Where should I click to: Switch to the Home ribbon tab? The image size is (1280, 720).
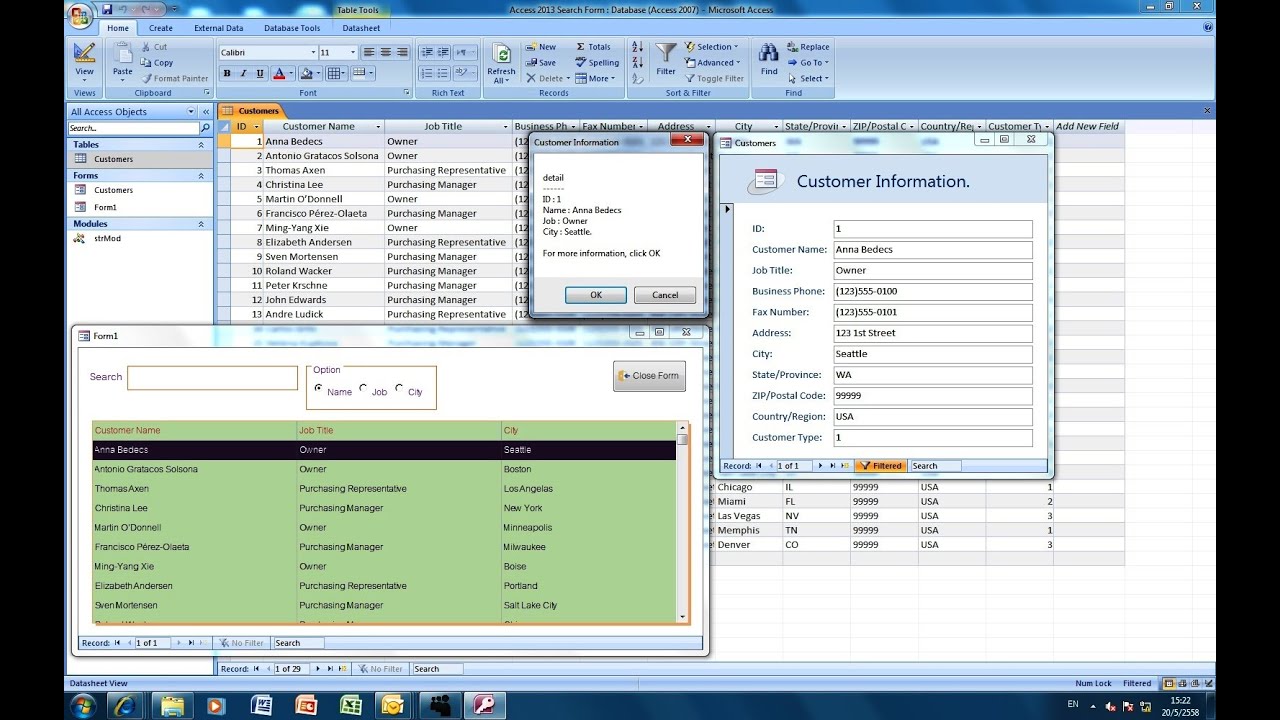tap(118, 28)
